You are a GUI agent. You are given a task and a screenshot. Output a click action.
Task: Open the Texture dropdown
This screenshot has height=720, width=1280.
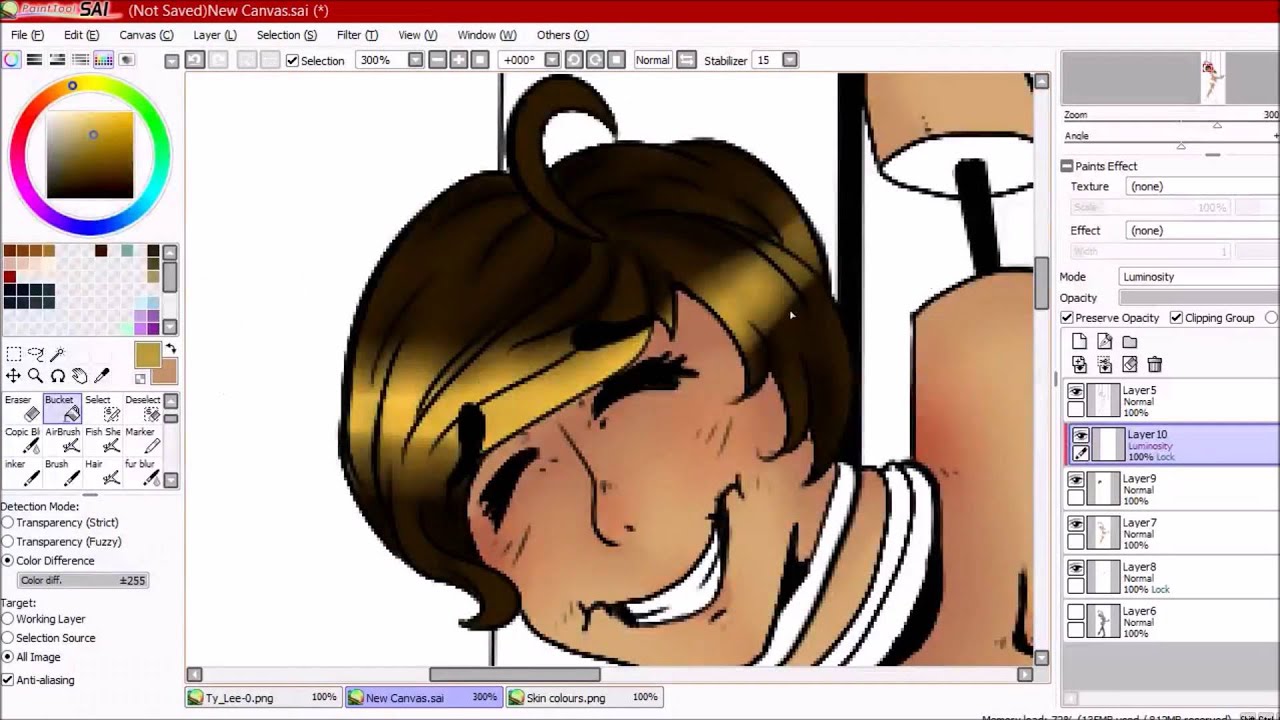(x=1201, y=186)
